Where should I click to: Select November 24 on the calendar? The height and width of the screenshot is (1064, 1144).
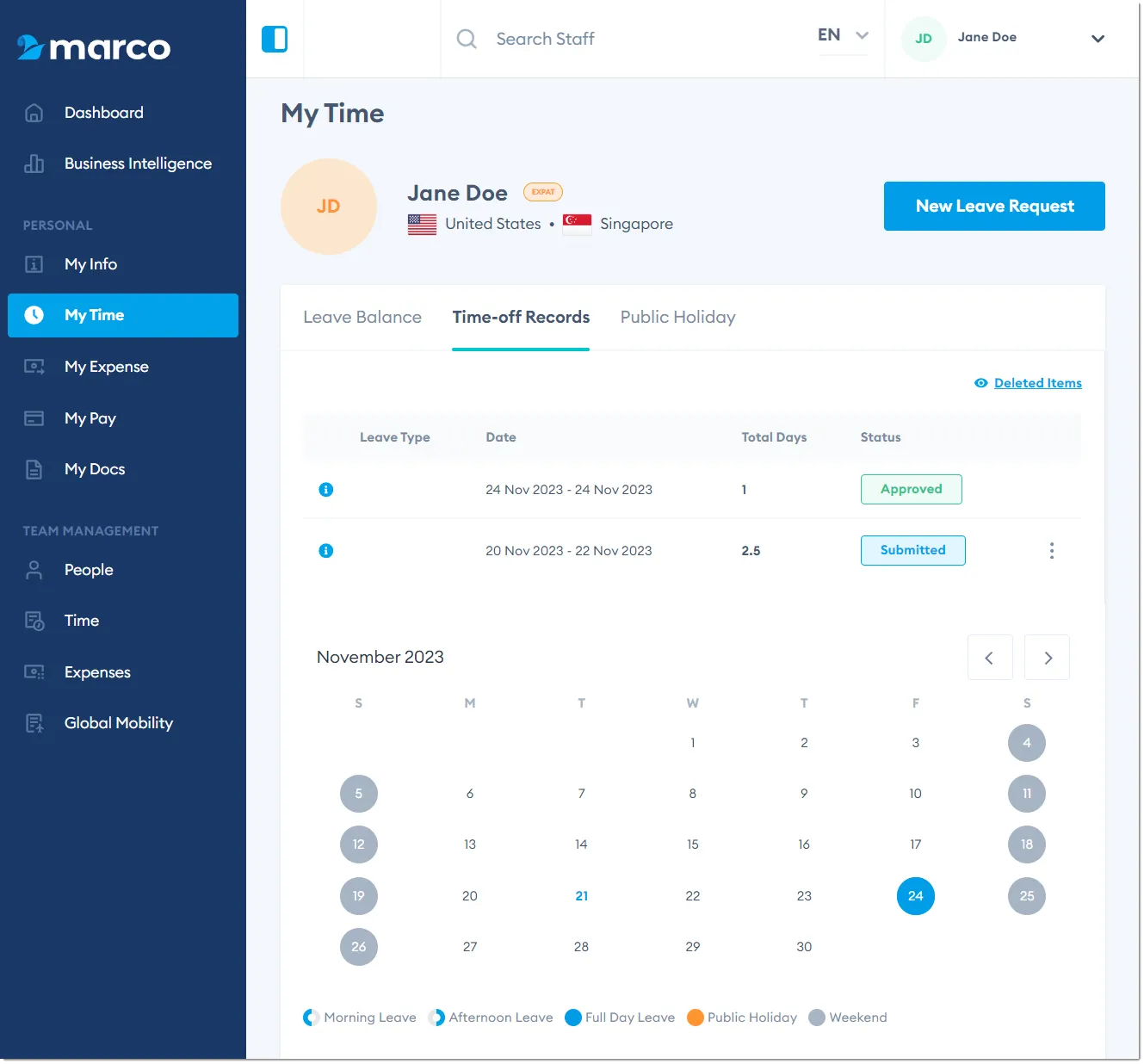click(916, 896)
